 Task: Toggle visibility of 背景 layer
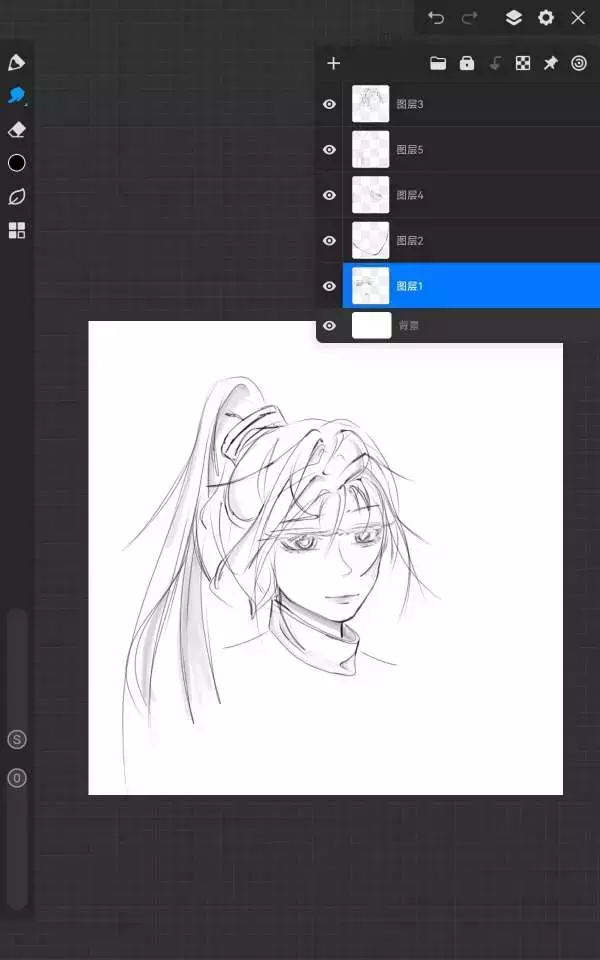pyautogui.click(x=329, y=325)
